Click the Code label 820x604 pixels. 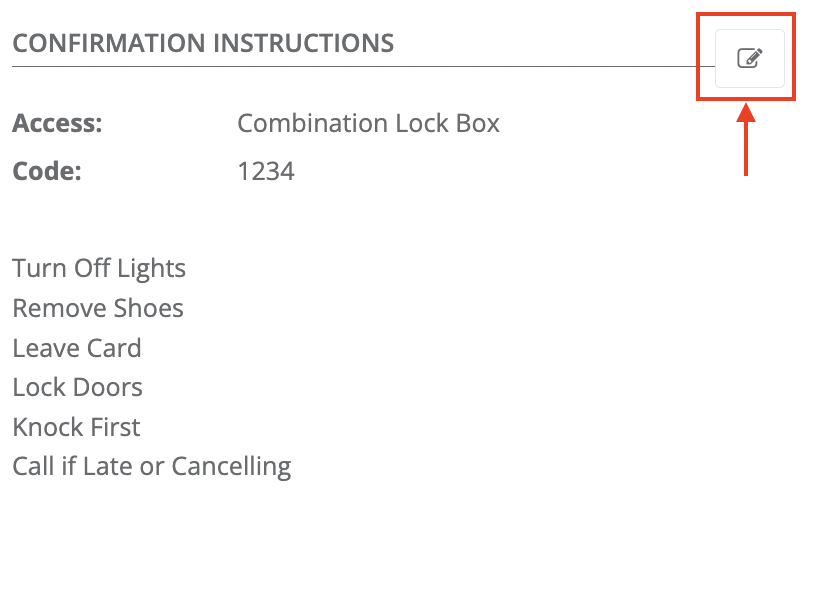point(47,172)
